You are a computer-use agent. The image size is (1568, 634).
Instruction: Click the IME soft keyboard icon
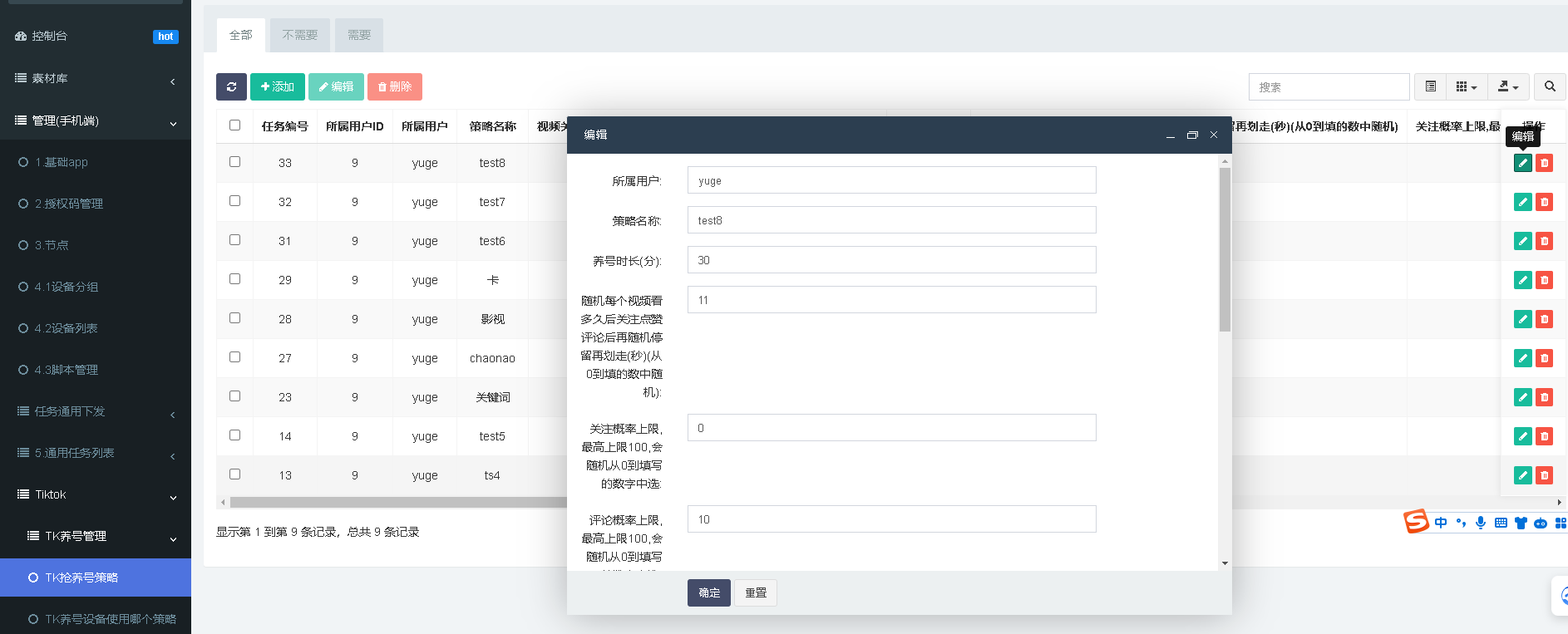1501,523
